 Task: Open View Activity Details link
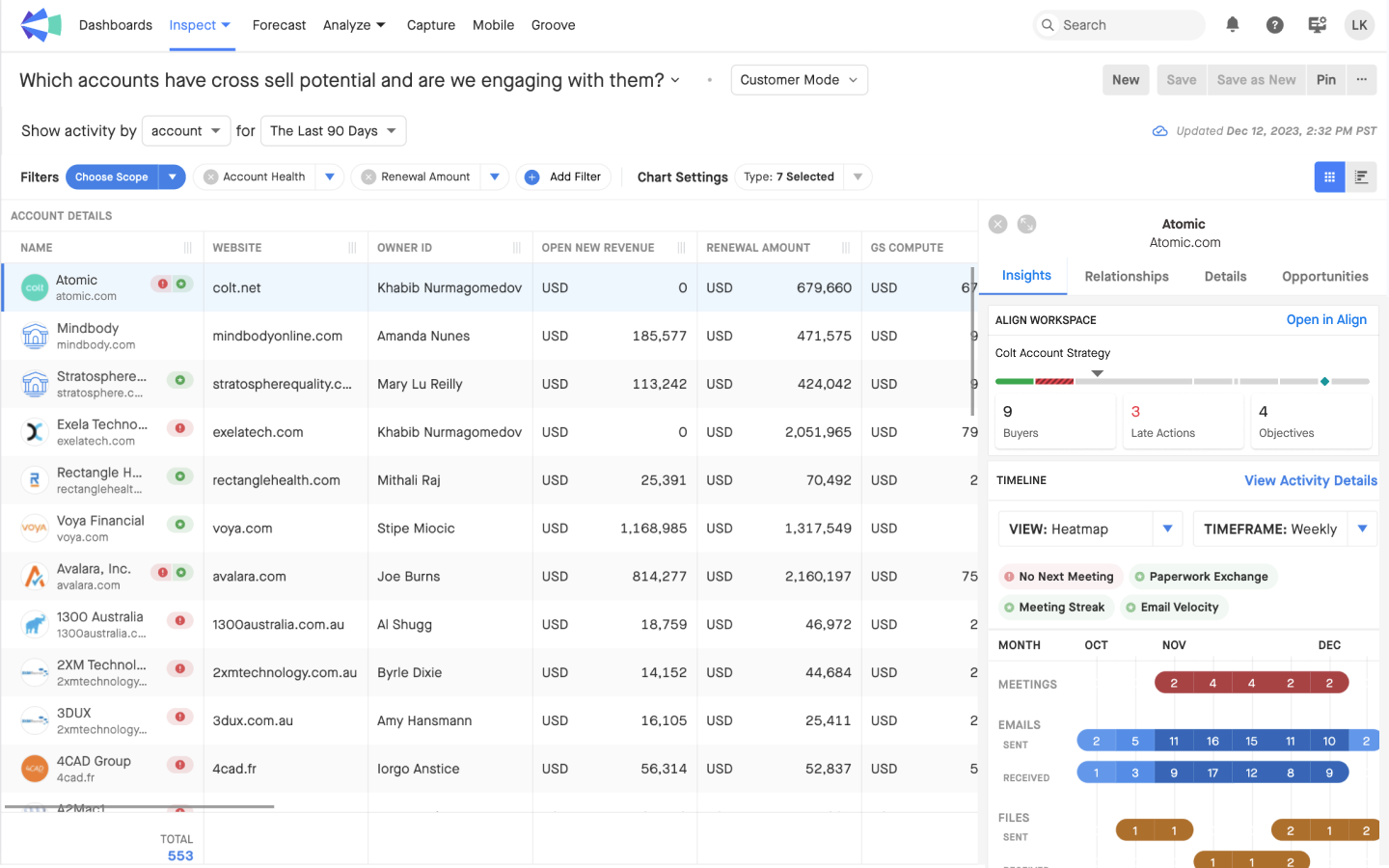coord(1311,480)
